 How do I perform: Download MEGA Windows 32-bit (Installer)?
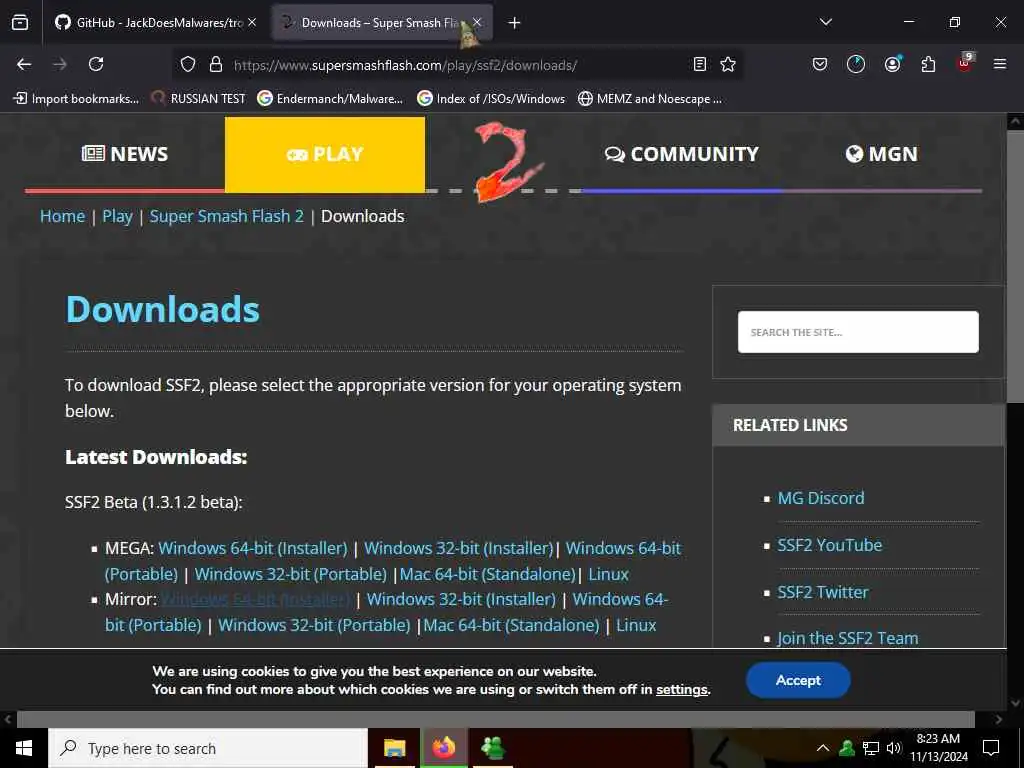click(x=458, y=548)
